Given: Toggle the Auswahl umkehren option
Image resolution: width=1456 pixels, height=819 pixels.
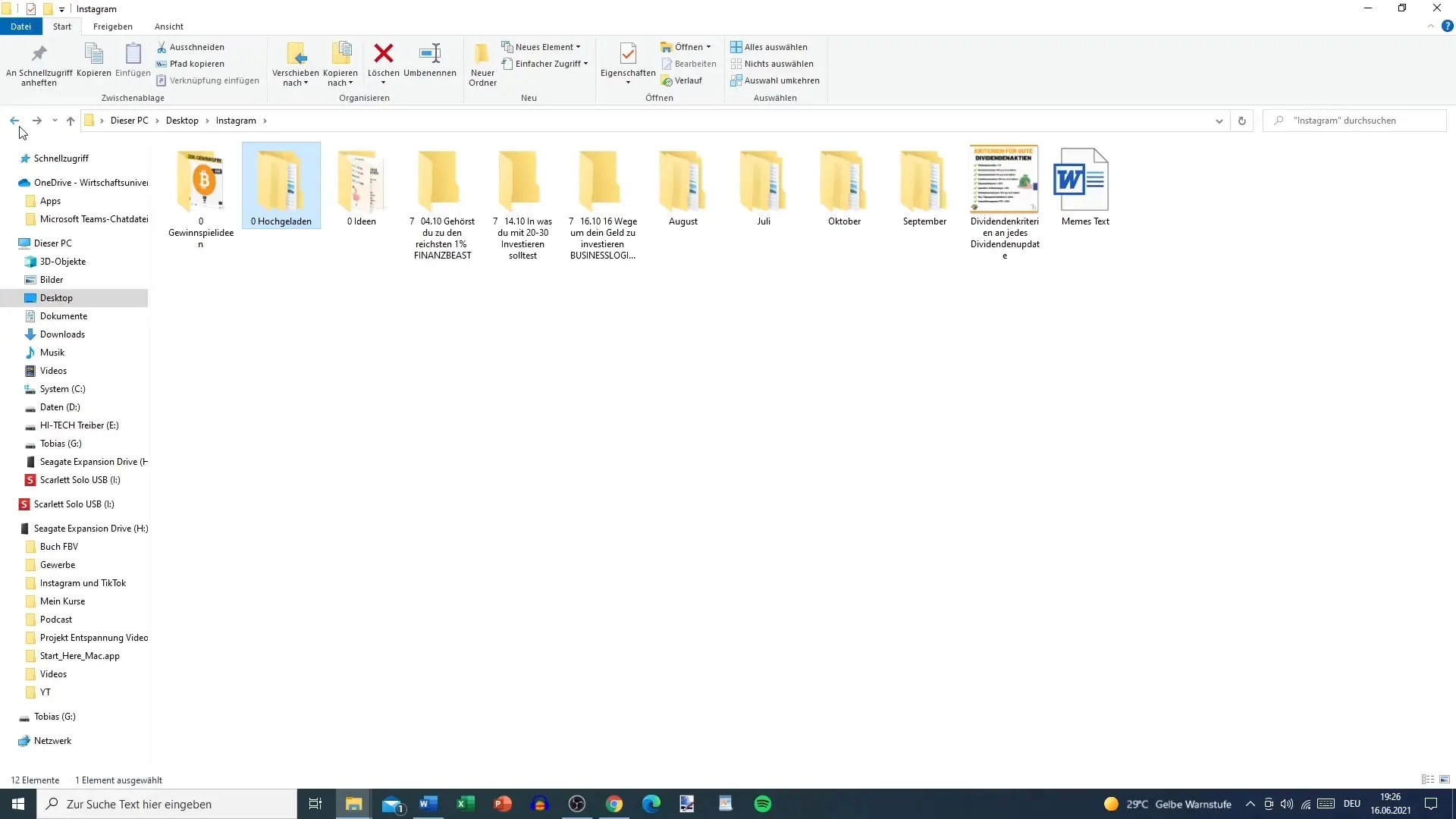Looking at the screenshot, I should point(782,80).
